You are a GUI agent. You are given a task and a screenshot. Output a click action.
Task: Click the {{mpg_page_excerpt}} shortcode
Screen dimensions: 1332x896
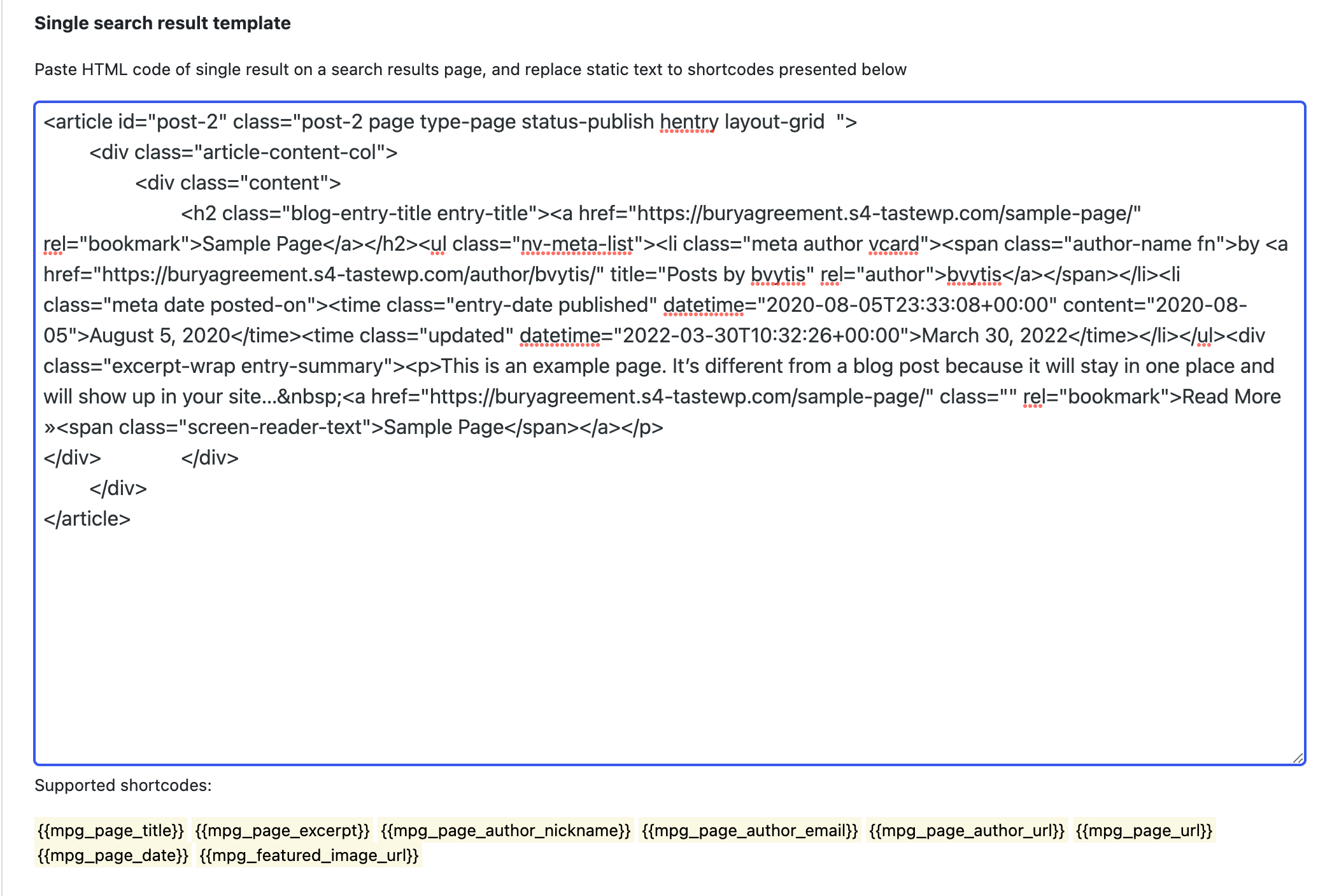[282, 830]
